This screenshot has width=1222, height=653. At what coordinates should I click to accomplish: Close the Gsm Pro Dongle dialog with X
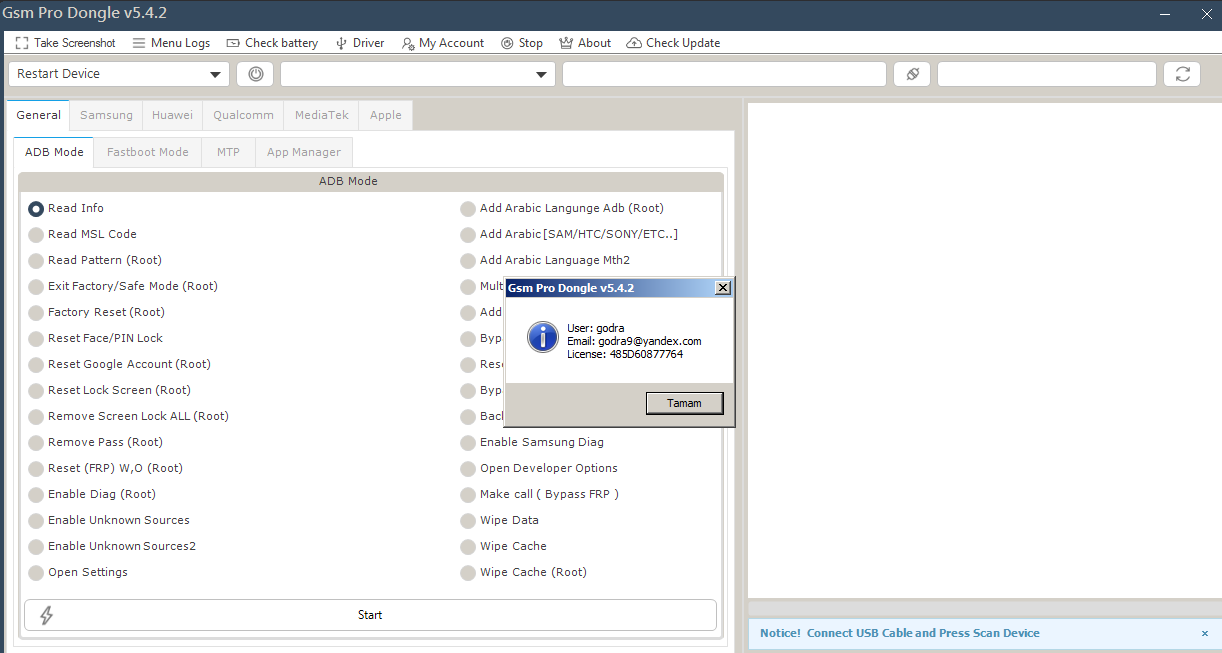pyautogui.click(x=723, y=288)
